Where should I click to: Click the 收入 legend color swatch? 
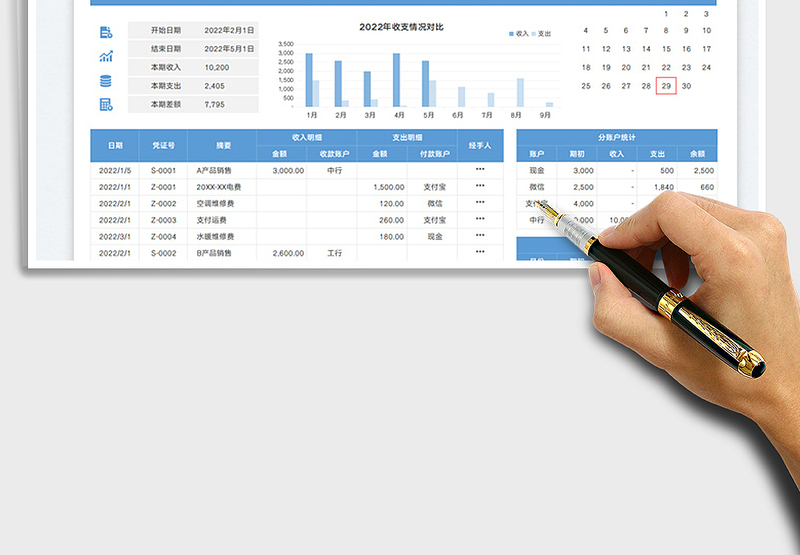click(x=511, y=33)
